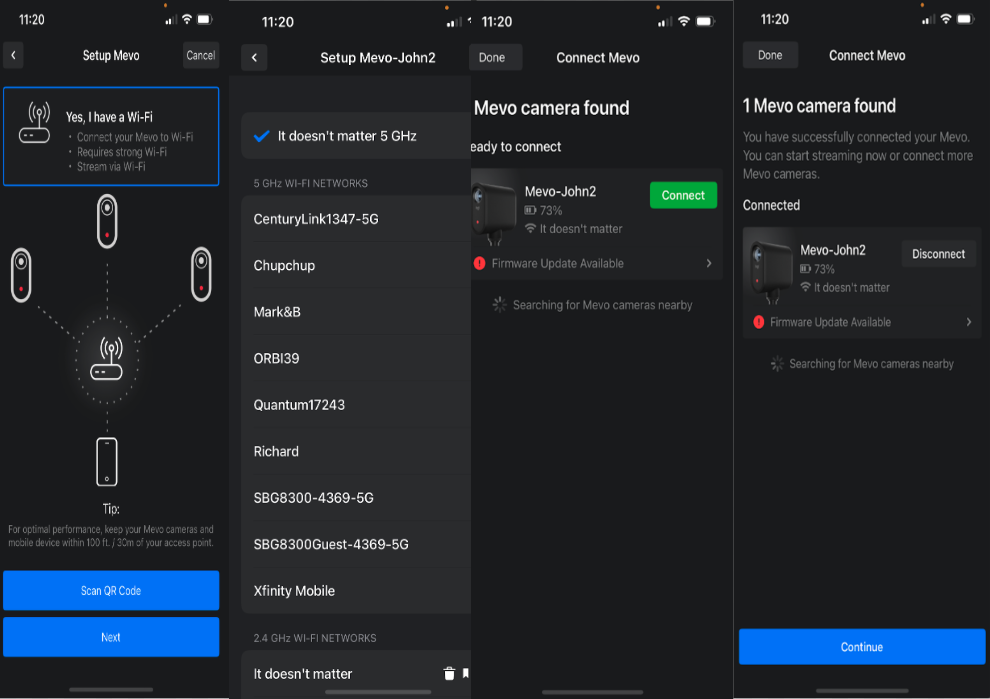Tap the red firmware alert icon beside Connect button card
The width and height of the screenshot is (990, 699).
479,263
